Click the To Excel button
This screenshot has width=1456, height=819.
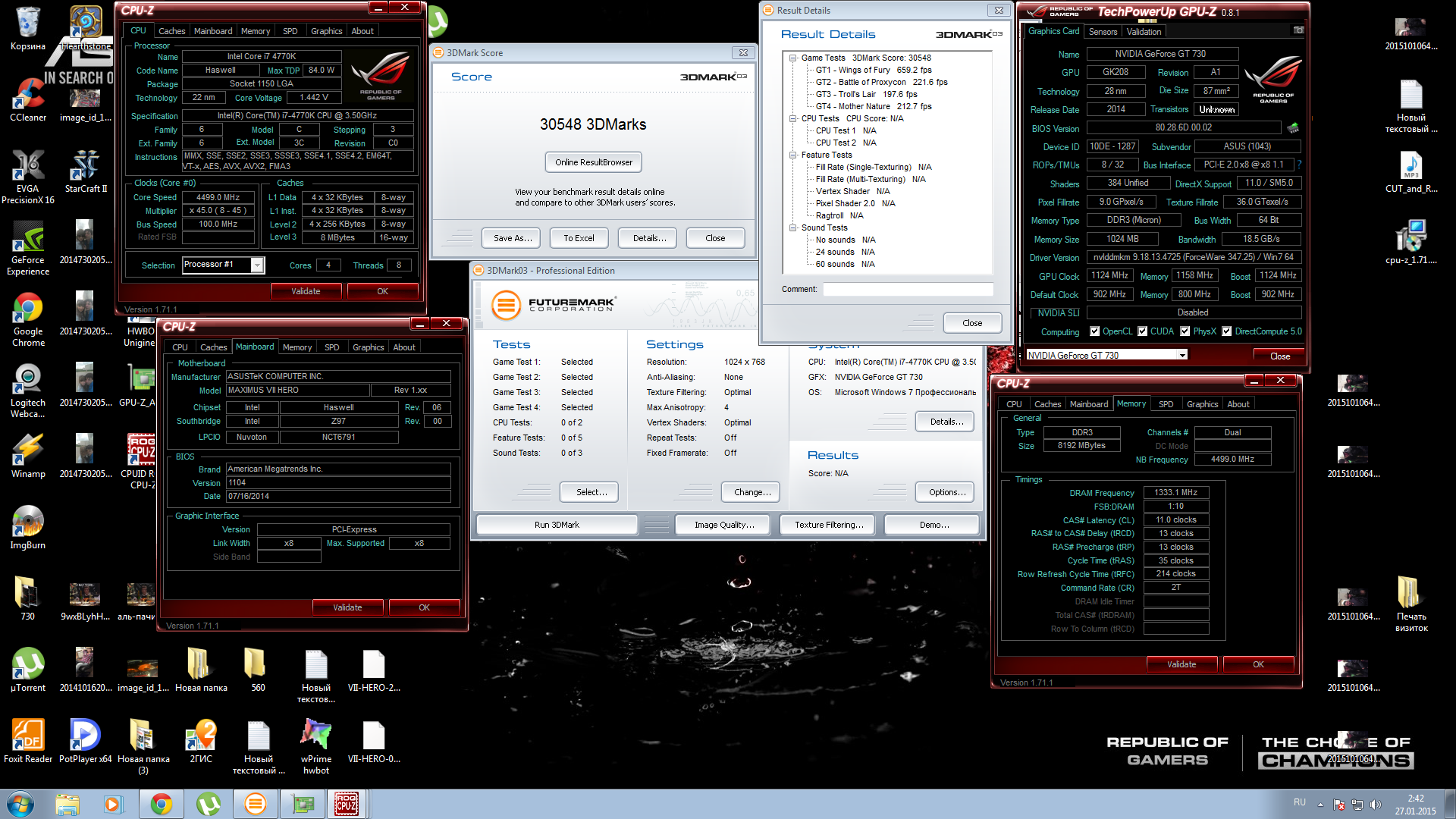pos(579,238)
